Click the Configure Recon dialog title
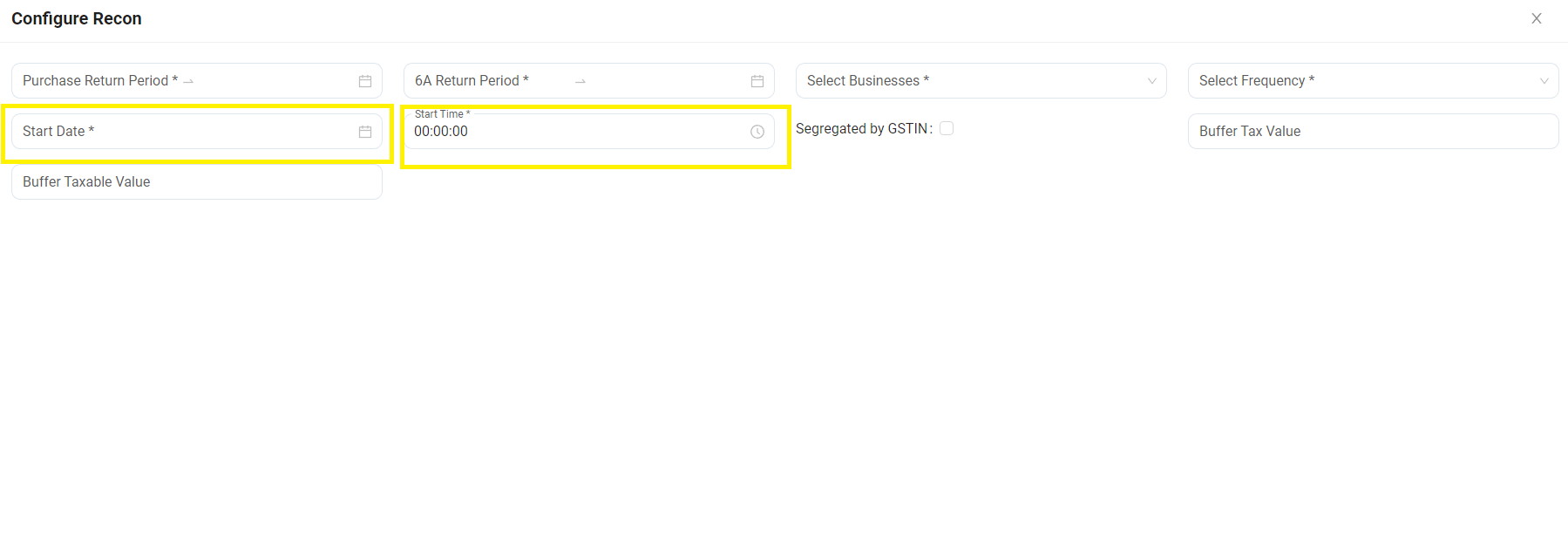 pos(77,18)
